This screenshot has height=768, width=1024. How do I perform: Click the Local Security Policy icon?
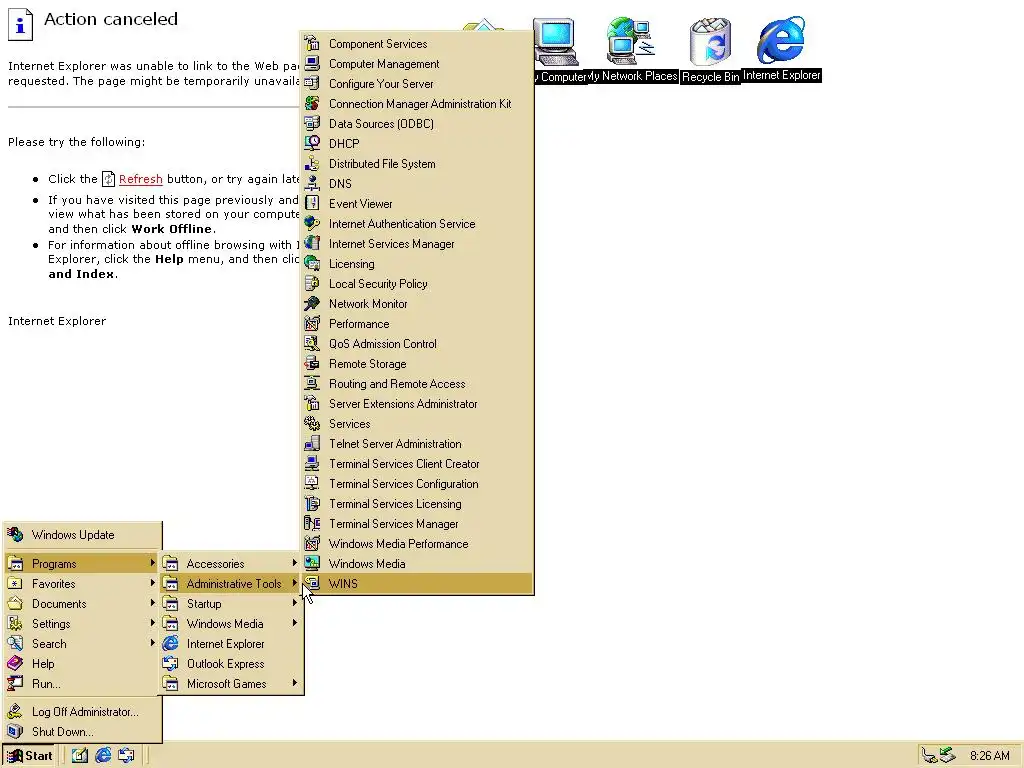click(x=312, y=283)
